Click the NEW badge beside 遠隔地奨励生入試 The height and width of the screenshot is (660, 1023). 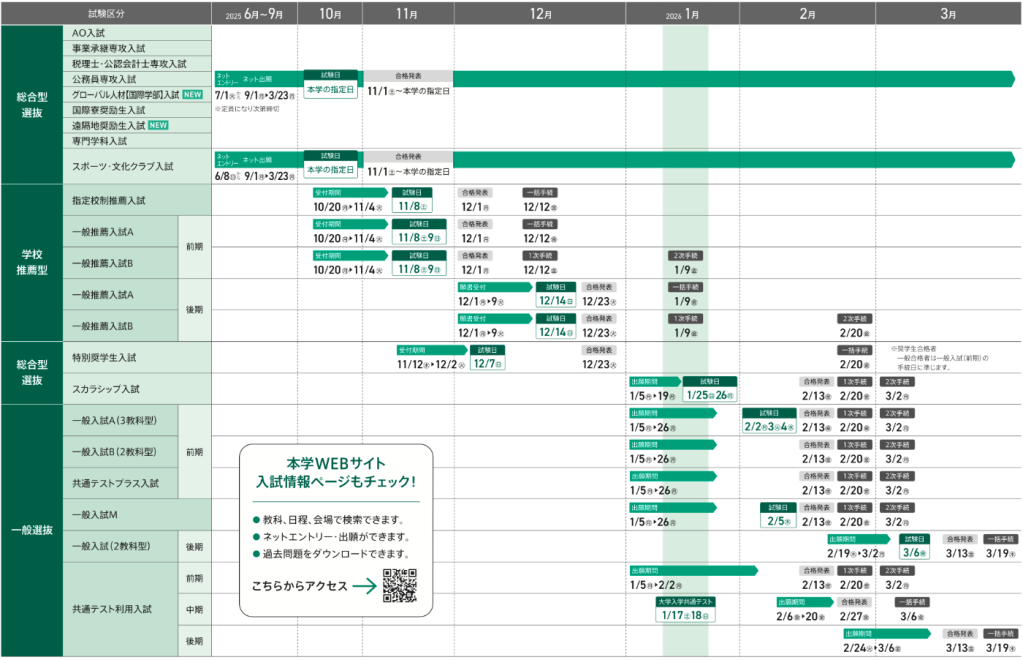pos(158,125)
